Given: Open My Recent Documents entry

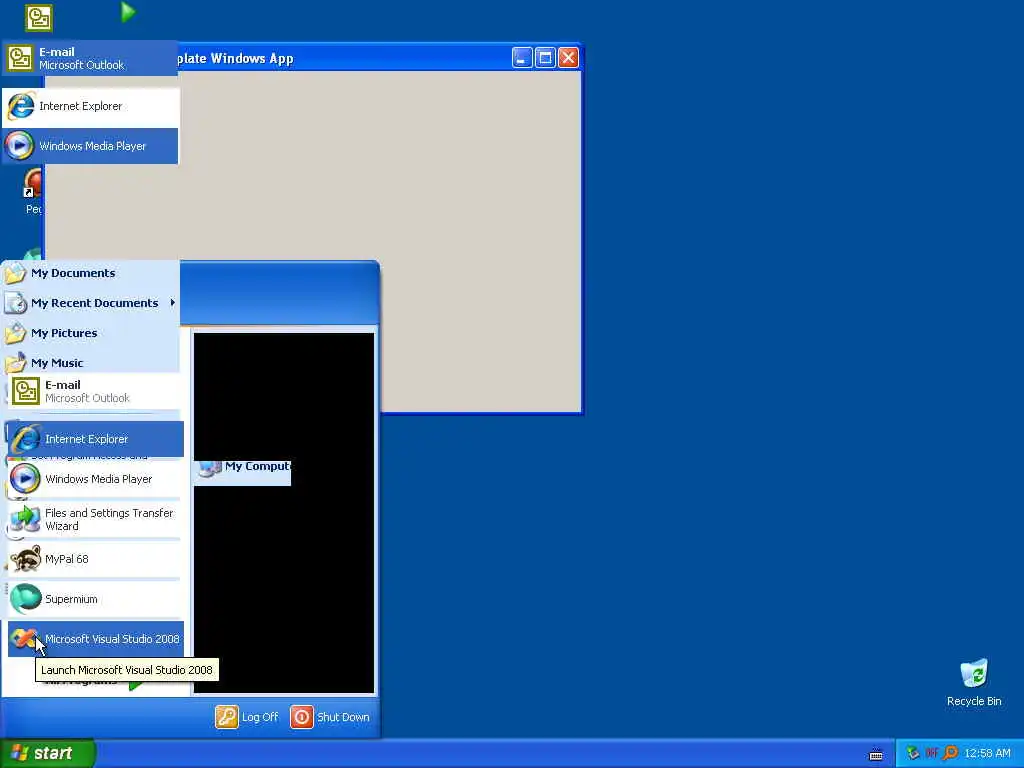Looking at the screenshot, I should click(91, 303).
